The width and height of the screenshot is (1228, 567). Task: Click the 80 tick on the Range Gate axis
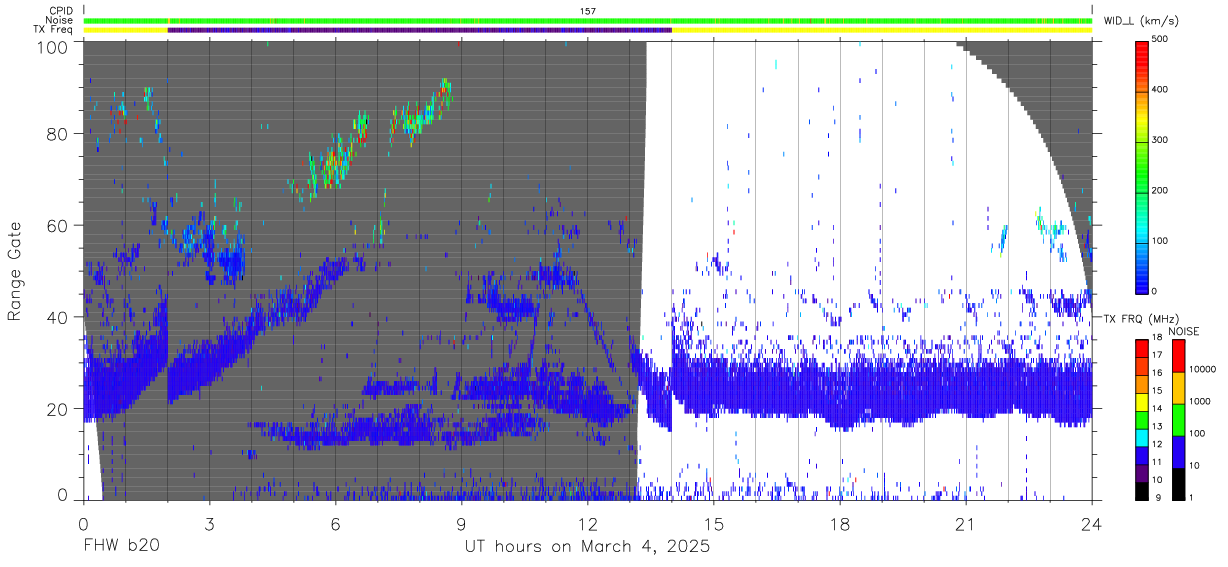[x=59, y=134]
